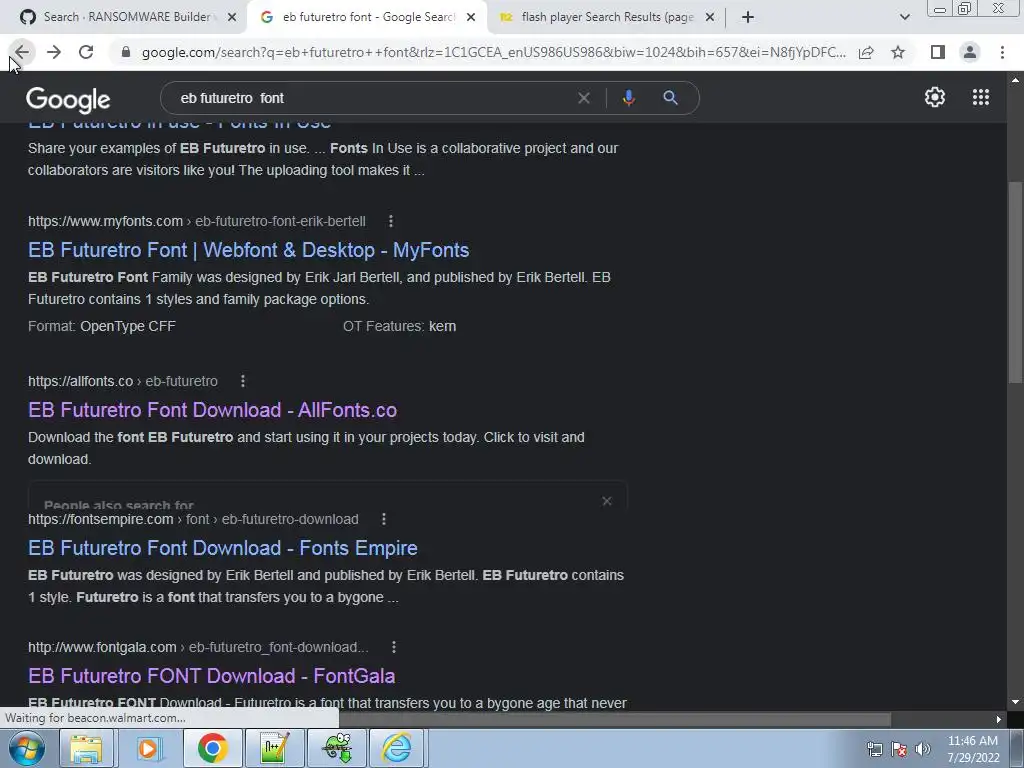Open Internet Explorer from taskbar
1024x768 pixels.
[x=397, y=748]
